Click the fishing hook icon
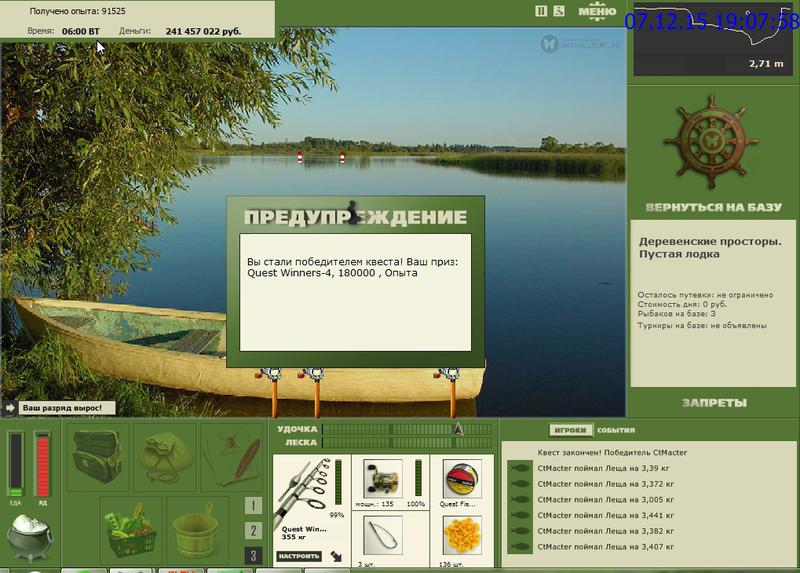Viewport: 800px width, 573px height. [382, 535]
